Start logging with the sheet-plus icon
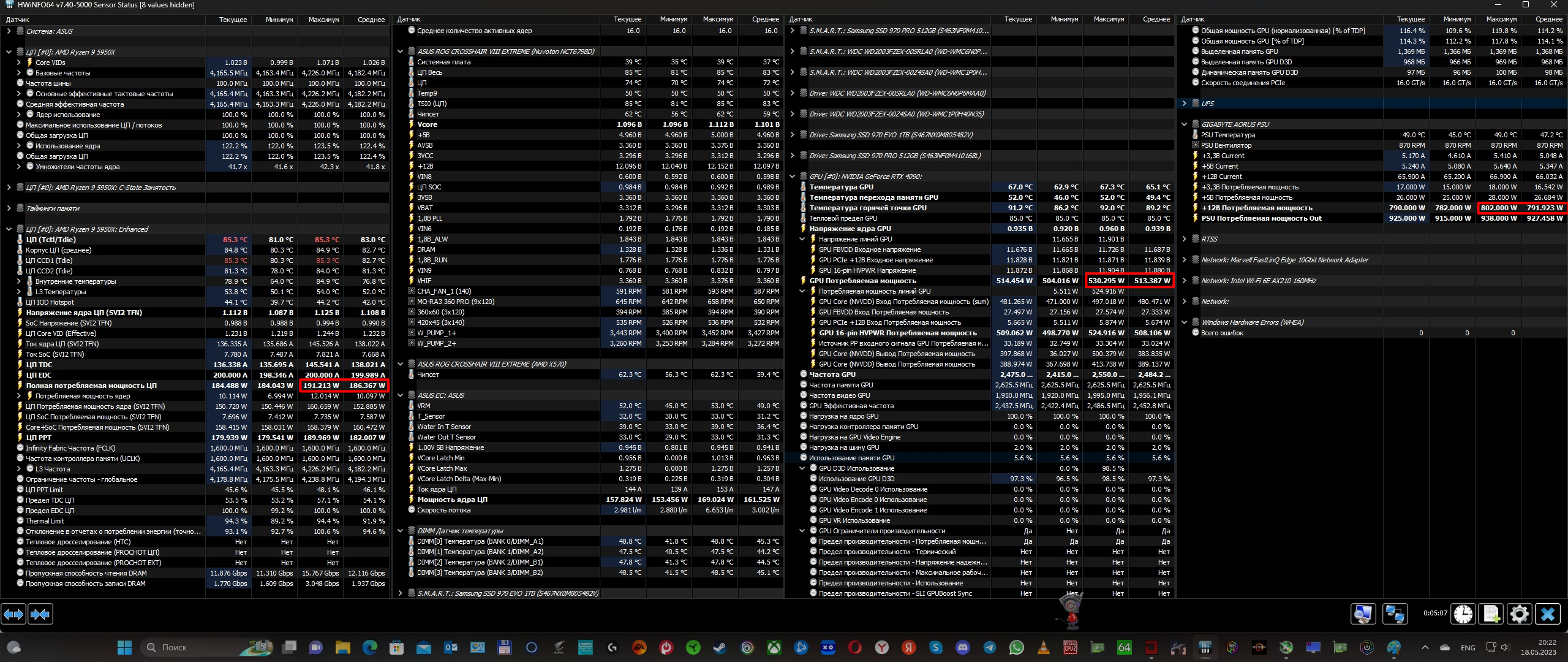1568x662 pixels. click(x=1491, y=614)
